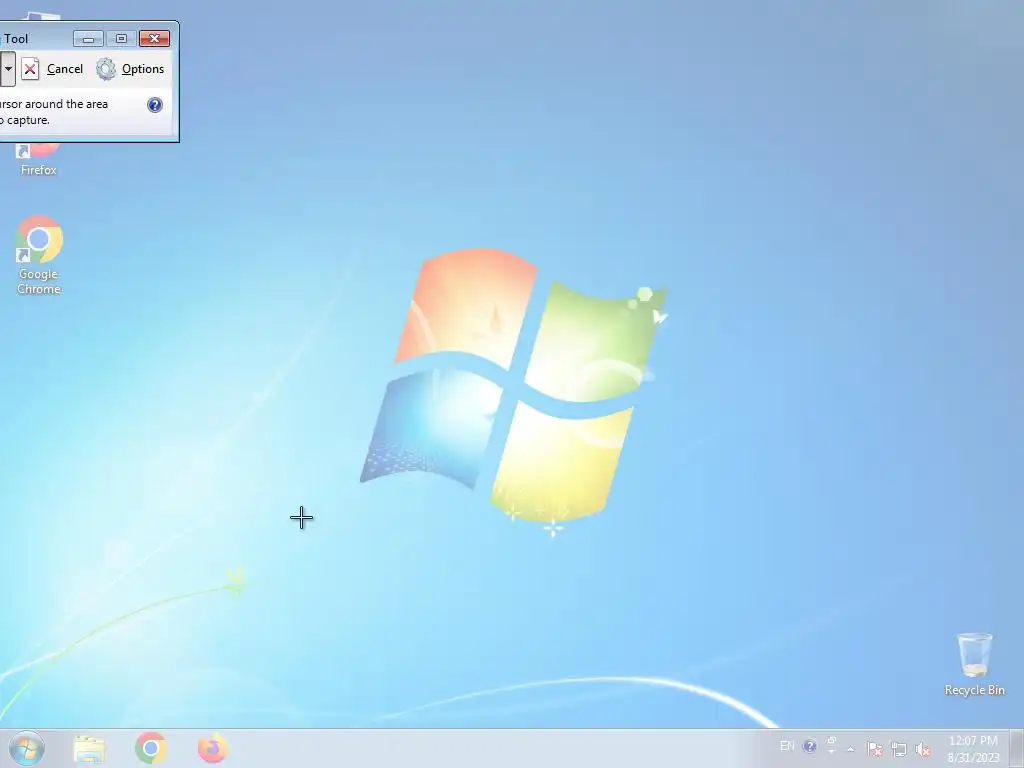Click the muted volume speaker icon

coord(923,749)
